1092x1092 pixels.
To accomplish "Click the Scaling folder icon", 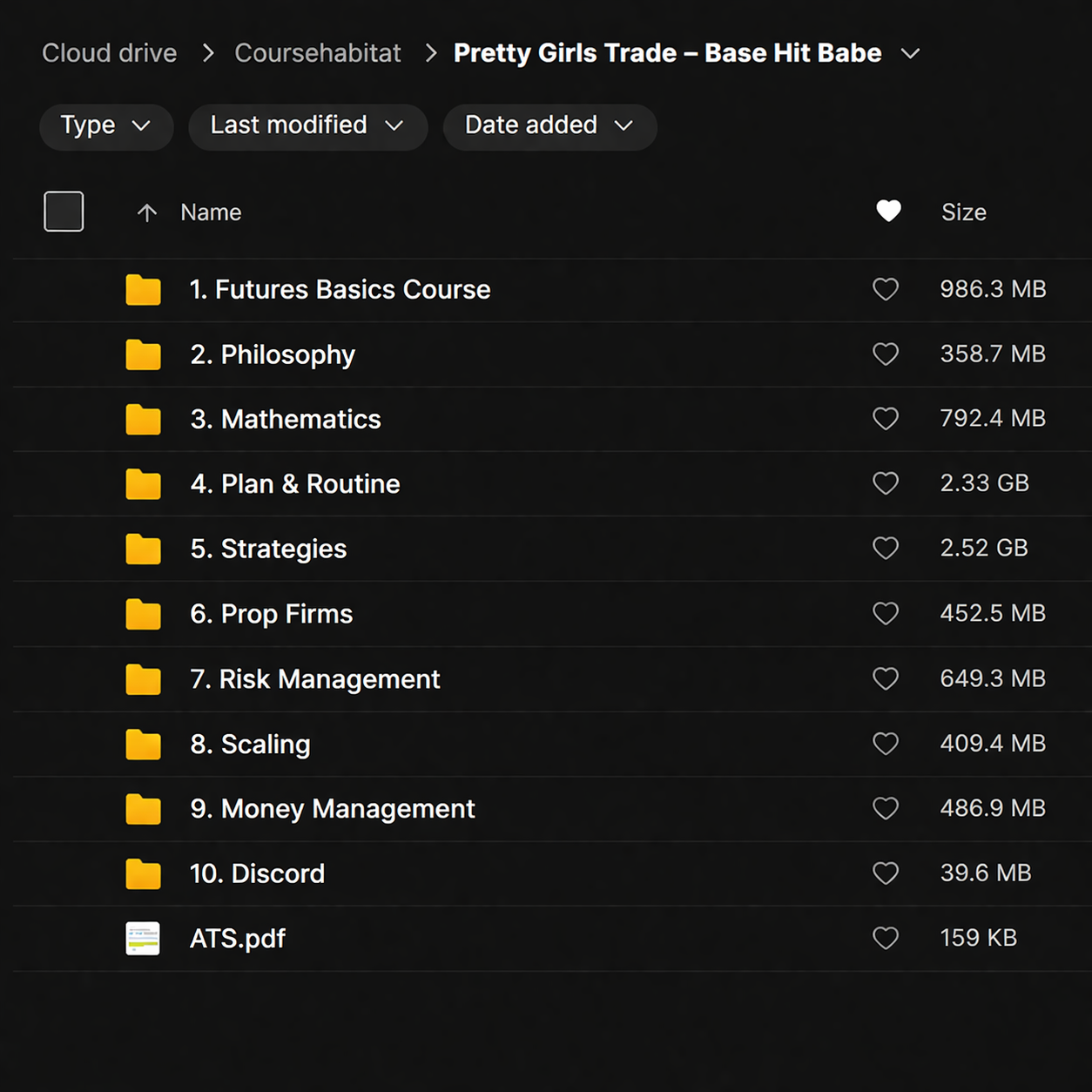I will (143, 745).
